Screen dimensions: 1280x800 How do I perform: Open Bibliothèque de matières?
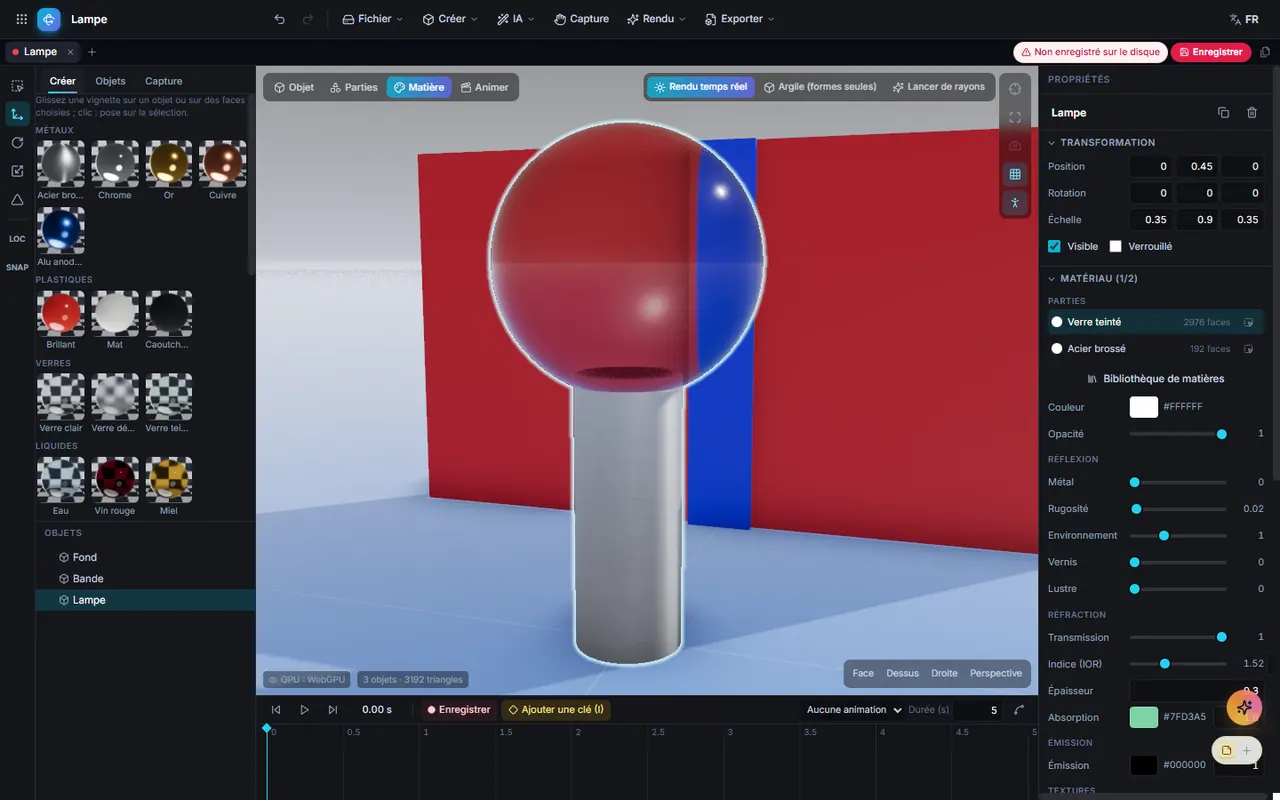pyautogui.click(x=1155, y=379)
